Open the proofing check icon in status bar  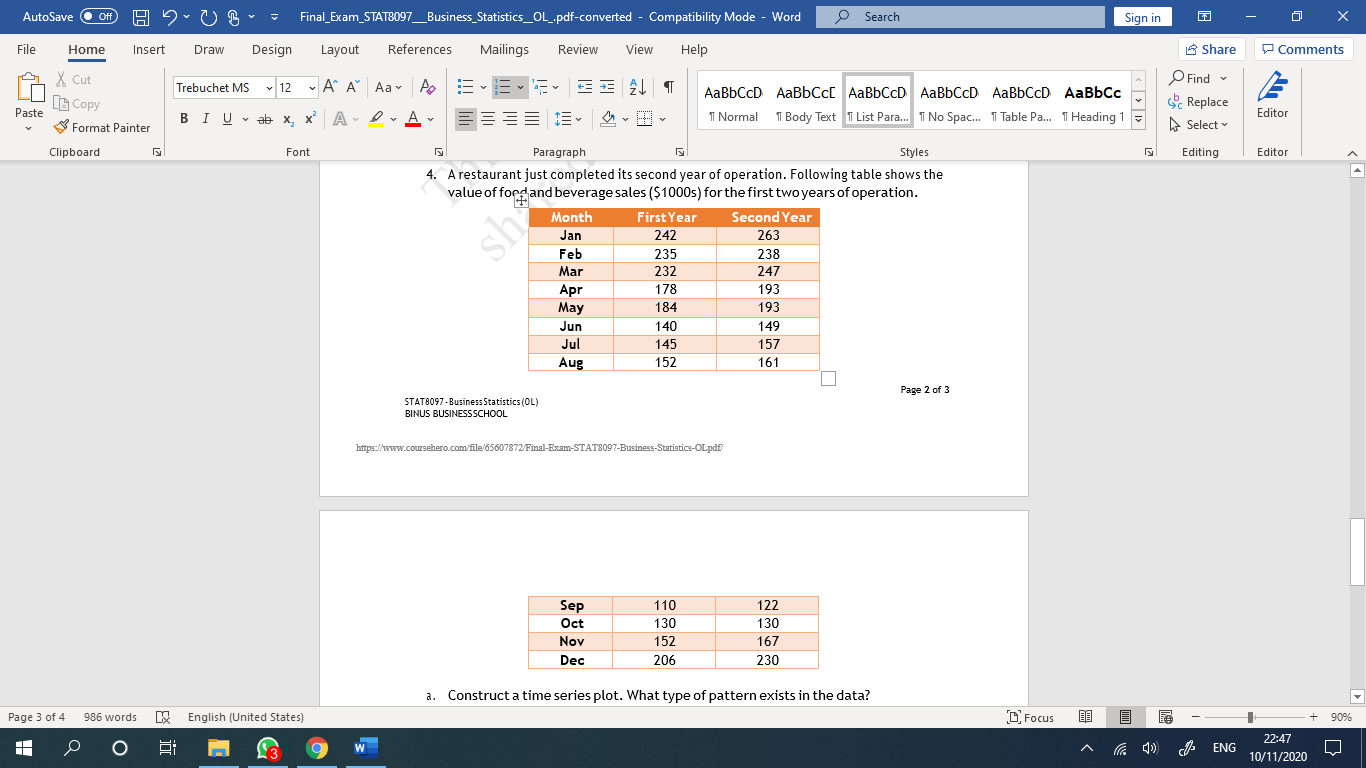[163, 717]
